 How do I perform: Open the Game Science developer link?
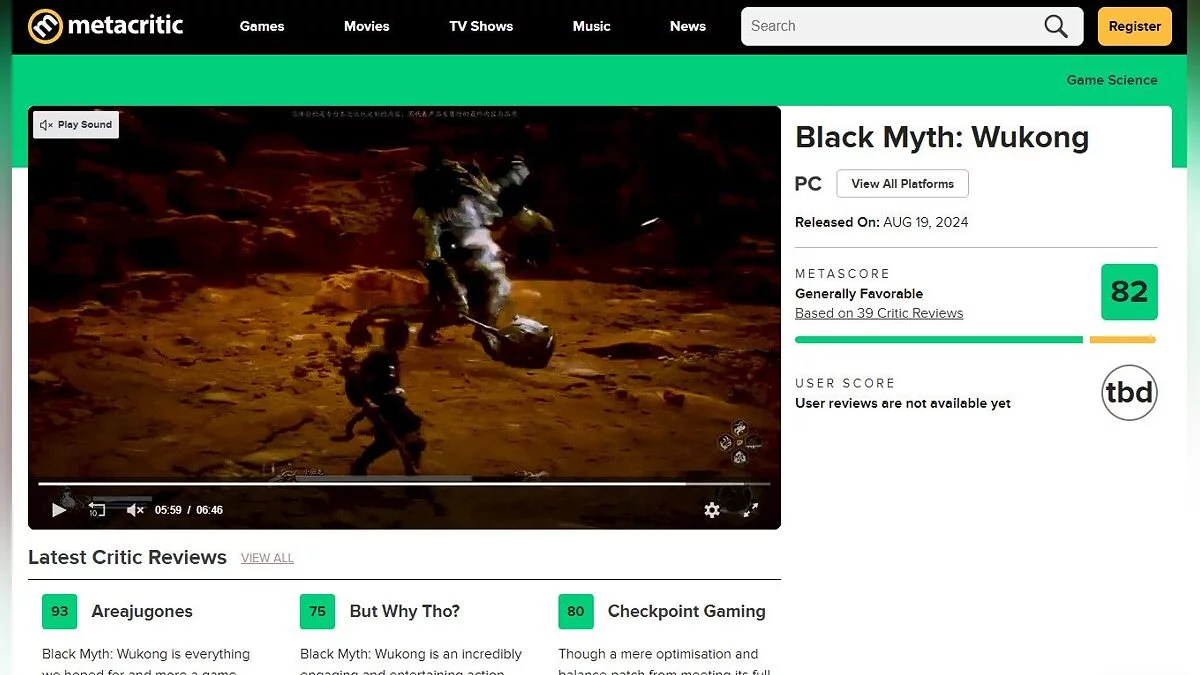coord(1112,80)
